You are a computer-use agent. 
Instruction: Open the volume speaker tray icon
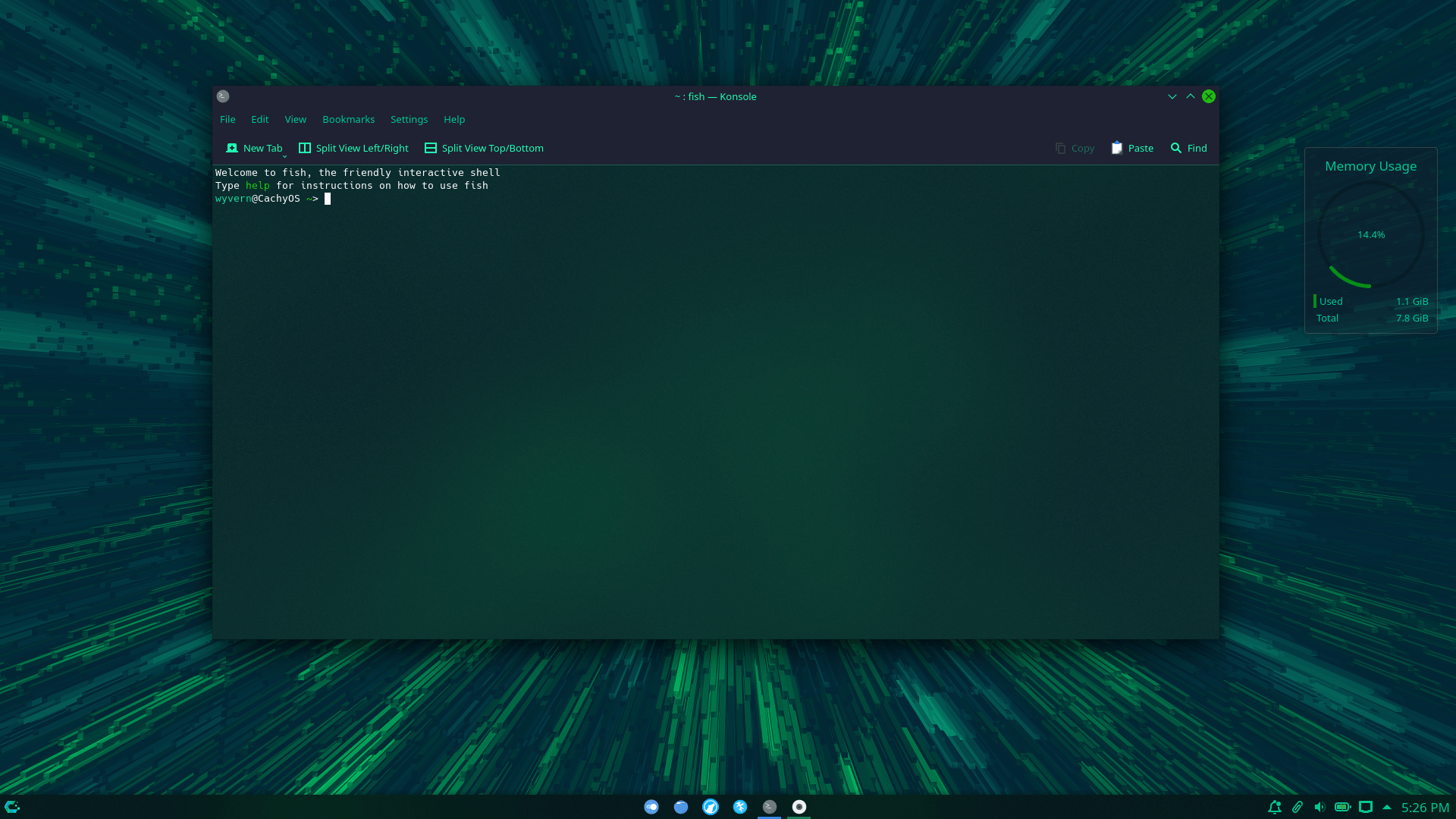click(1320, 807)
